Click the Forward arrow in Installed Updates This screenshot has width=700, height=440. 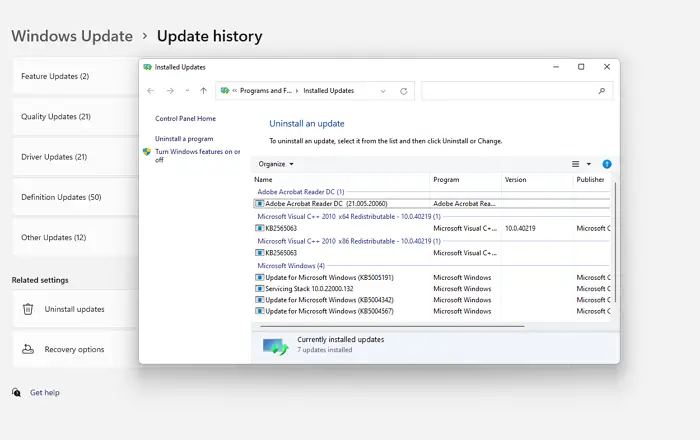170,91
